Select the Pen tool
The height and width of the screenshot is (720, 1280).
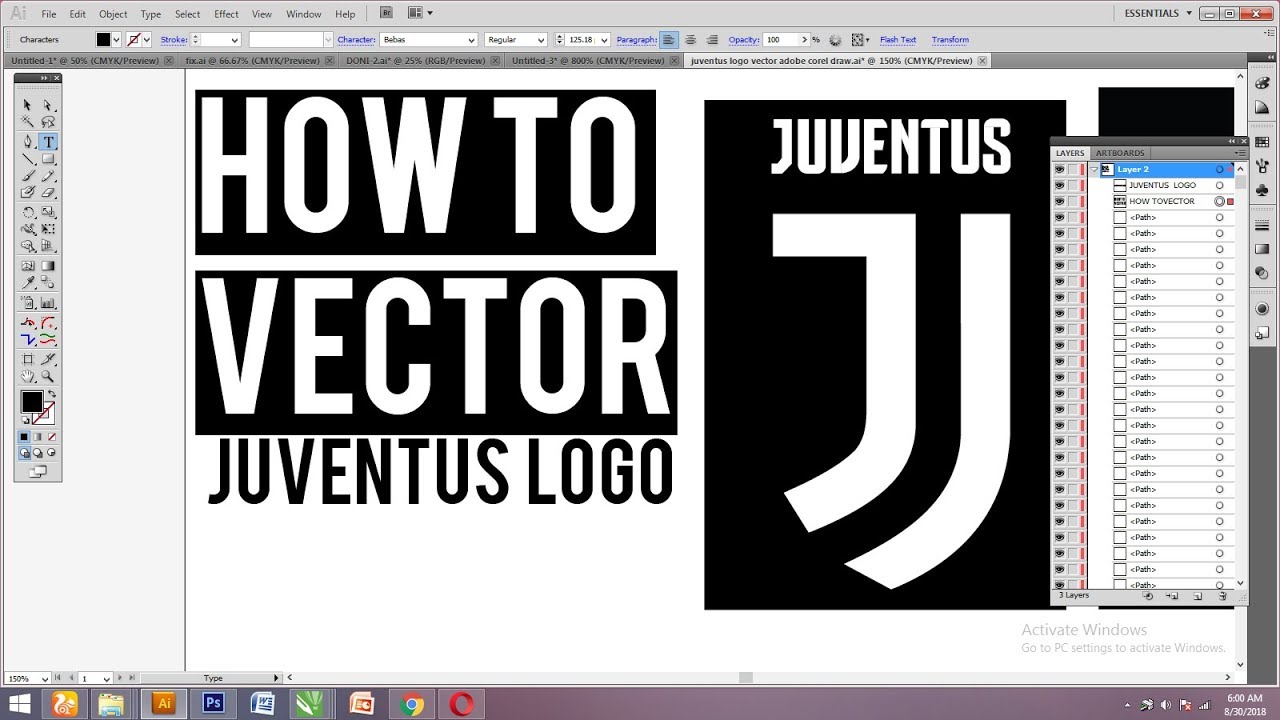pyautogui.click(x=25, y=141)
